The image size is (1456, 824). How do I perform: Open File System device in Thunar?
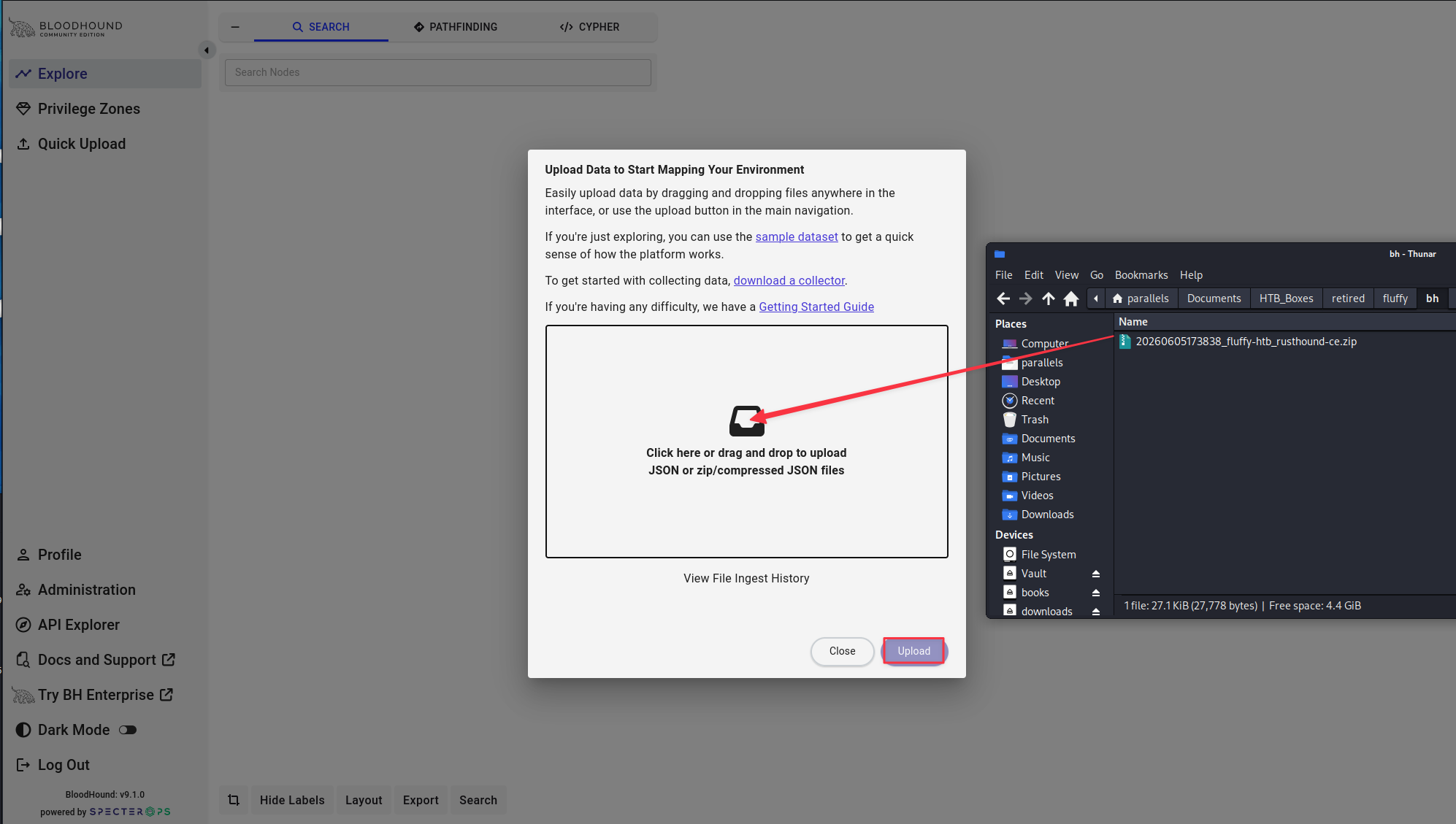pyautogui.click(x=1049, y=555)
